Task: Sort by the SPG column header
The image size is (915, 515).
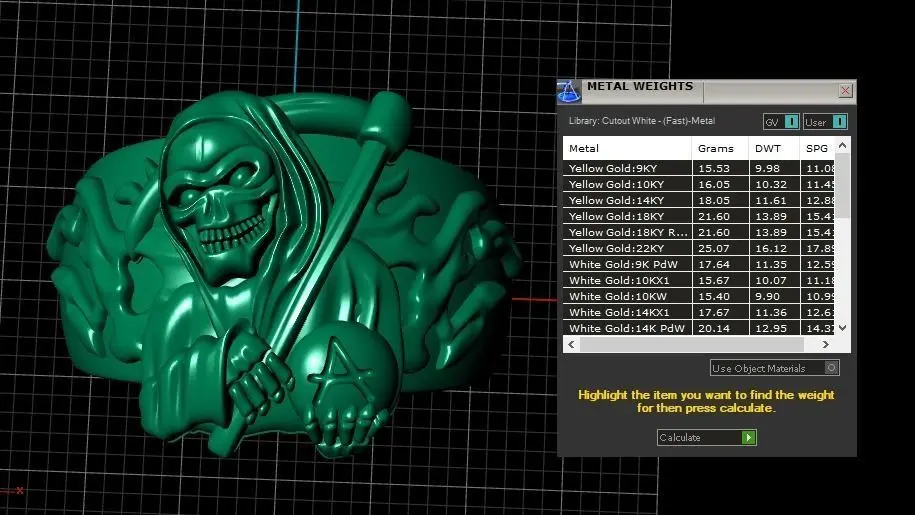Action: (x=818, y=148)
